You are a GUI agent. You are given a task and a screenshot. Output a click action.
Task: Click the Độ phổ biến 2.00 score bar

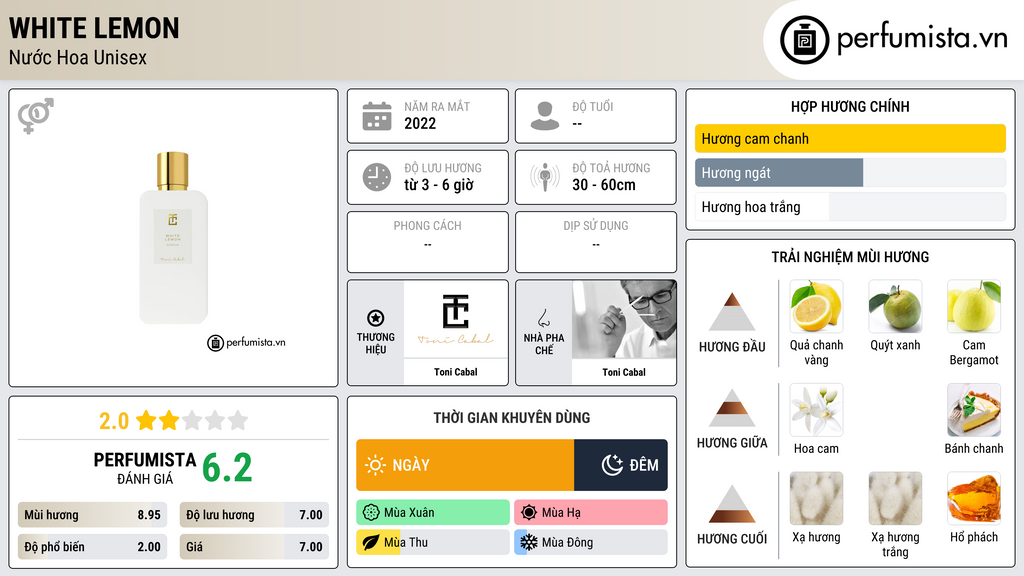coord(92,547)
